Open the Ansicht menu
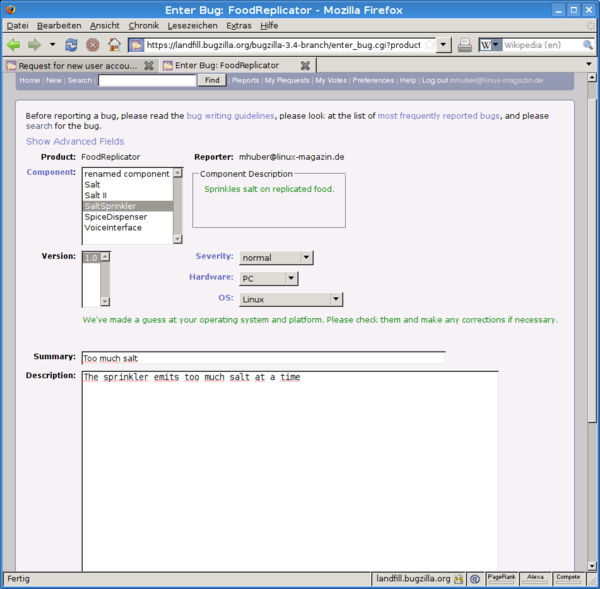 [104, 26]
